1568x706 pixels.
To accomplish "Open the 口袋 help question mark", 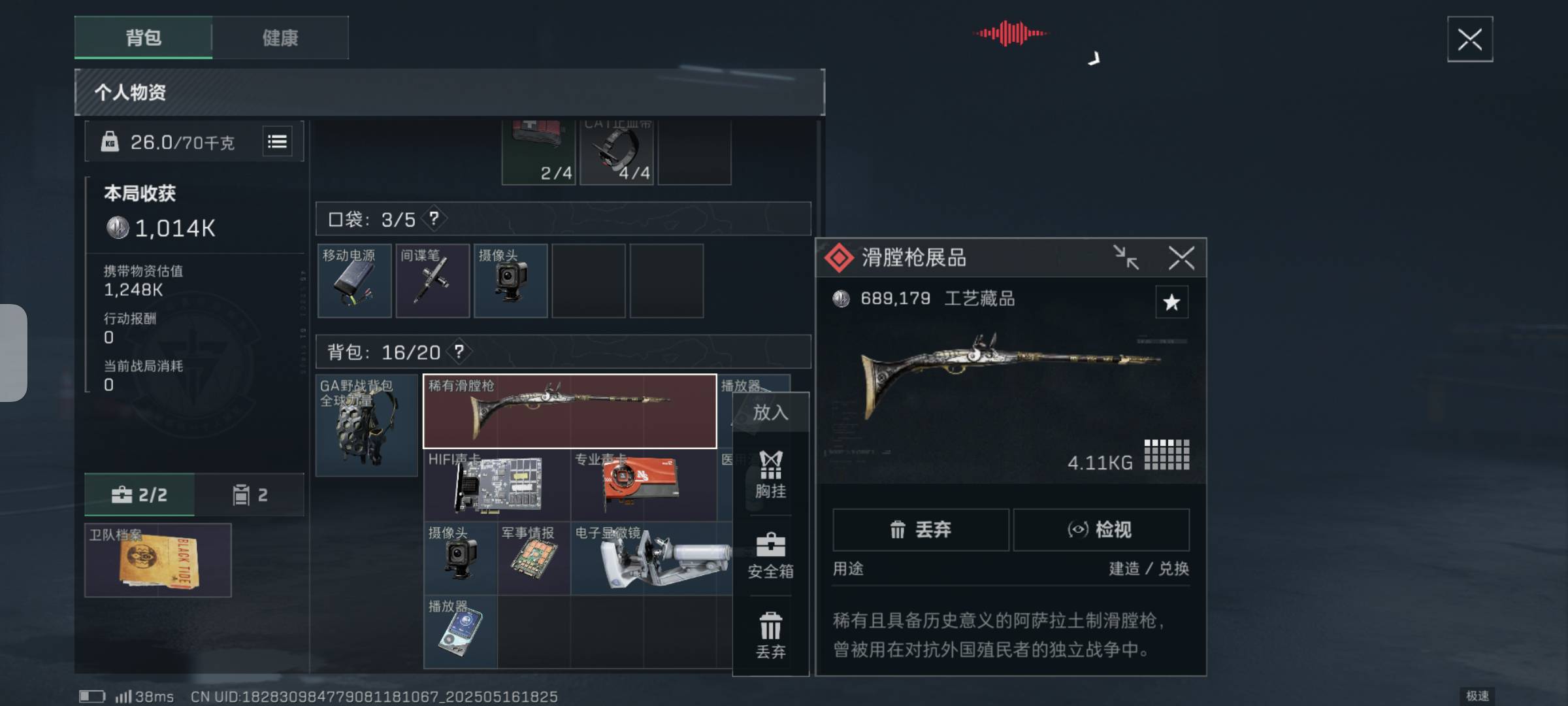I will click(433, 219).
